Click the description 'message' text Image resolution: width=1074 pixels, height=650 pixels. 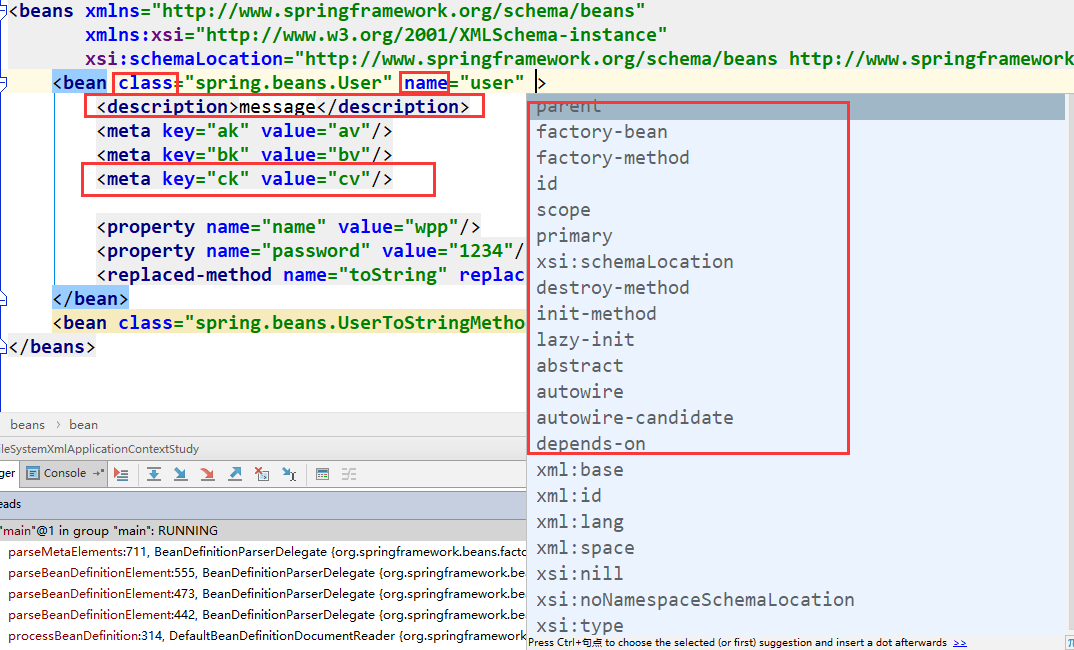point(277,107)
